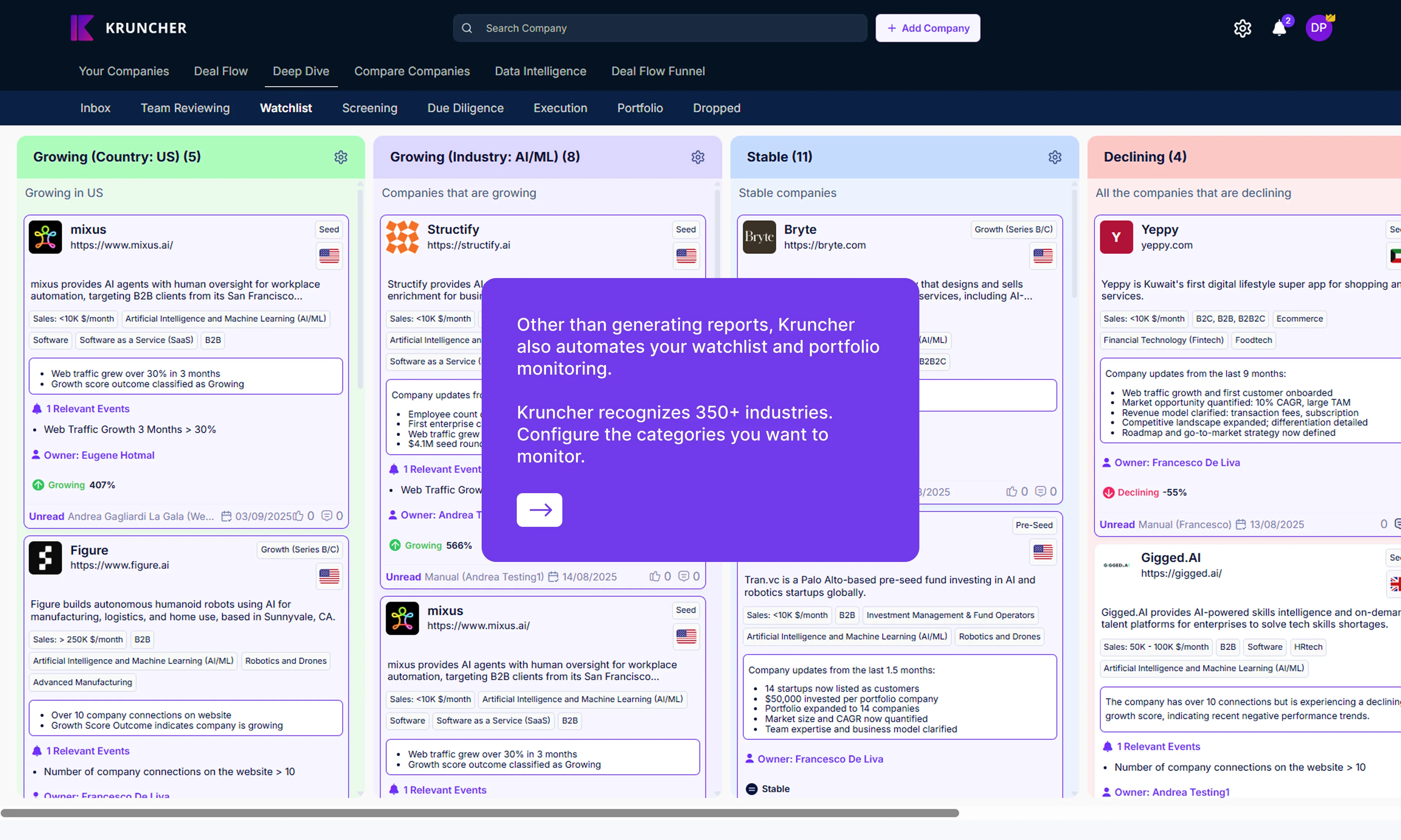Image resolution: width=1401 pixels, height=840 pixels.
Task: Open the Figure company logo thumbnail
Action: pos(45,558)
